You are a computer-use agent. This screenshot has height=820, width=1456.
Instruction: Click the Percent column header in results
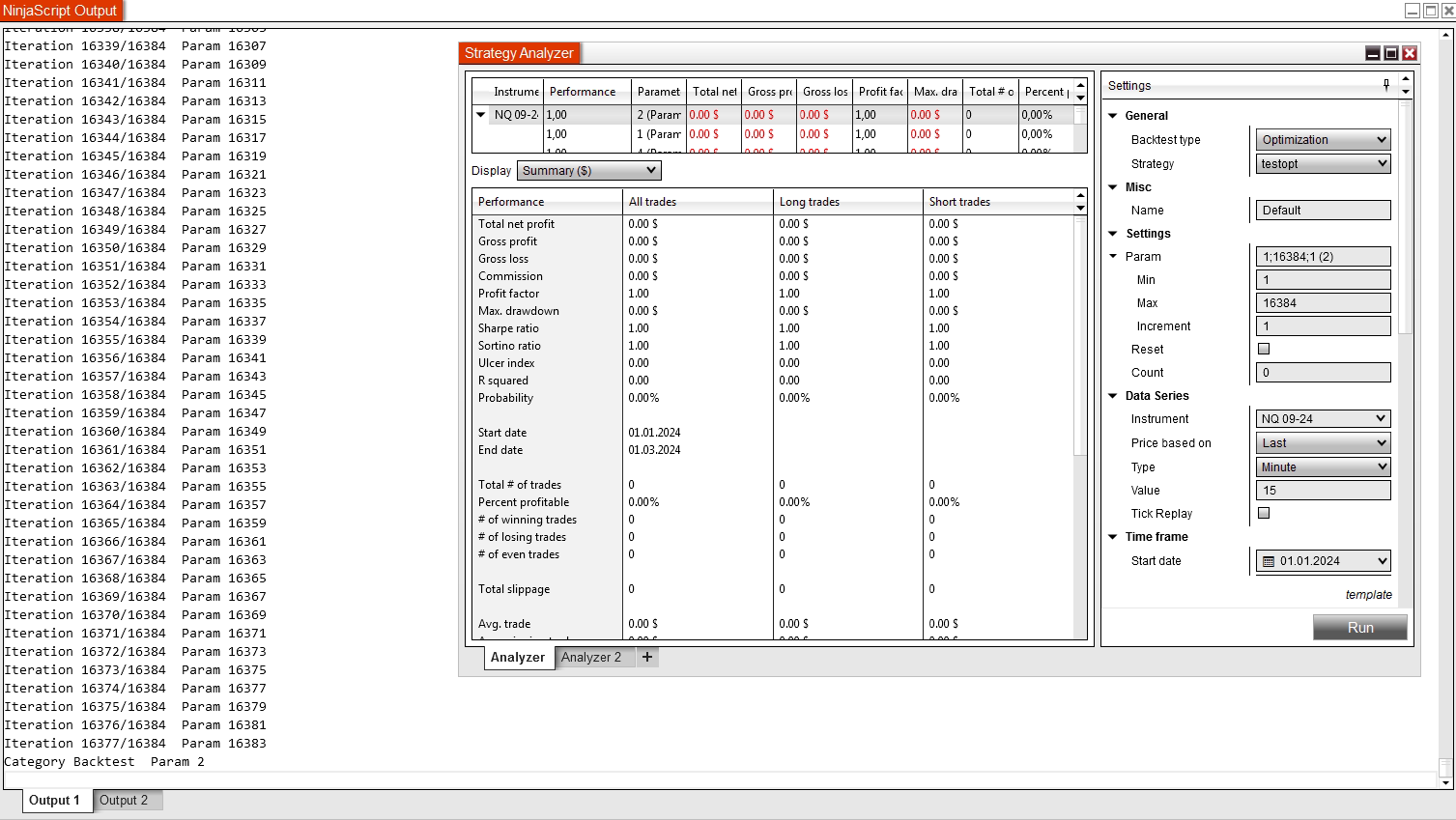coord(1045,92)
